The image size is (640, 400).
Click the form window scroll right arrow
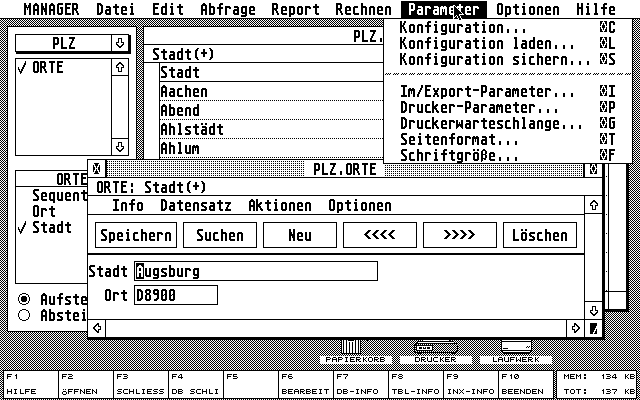coord(576,328)
